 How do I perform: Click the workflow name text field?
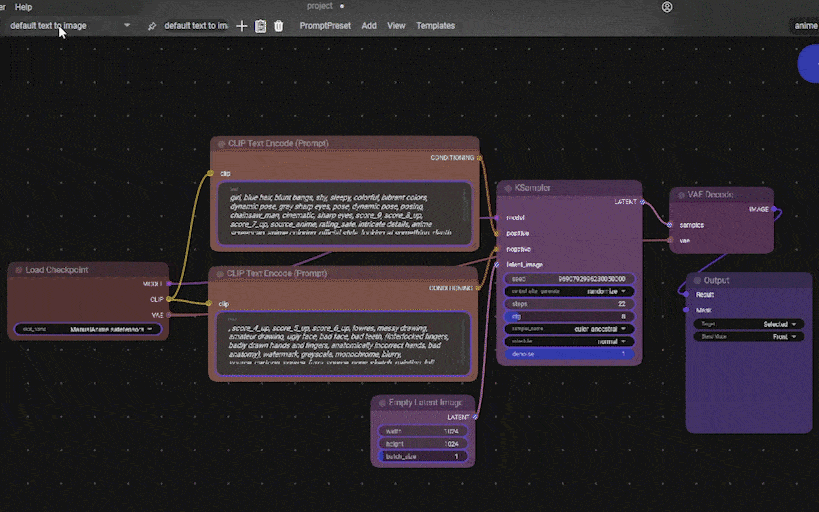coord(195,26)
